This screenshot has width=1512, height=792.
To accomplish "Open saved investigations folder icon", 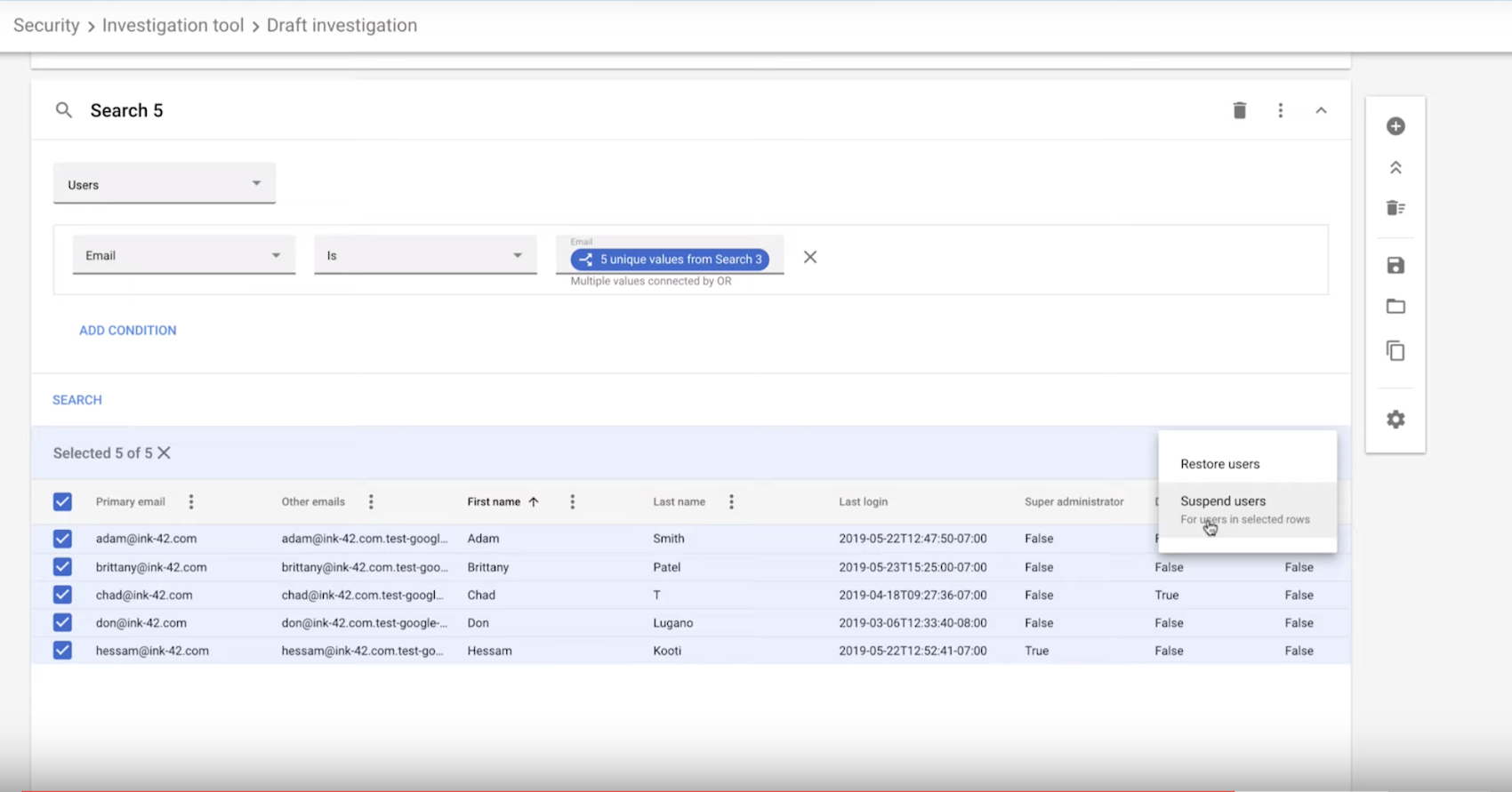I will 1395,307.
